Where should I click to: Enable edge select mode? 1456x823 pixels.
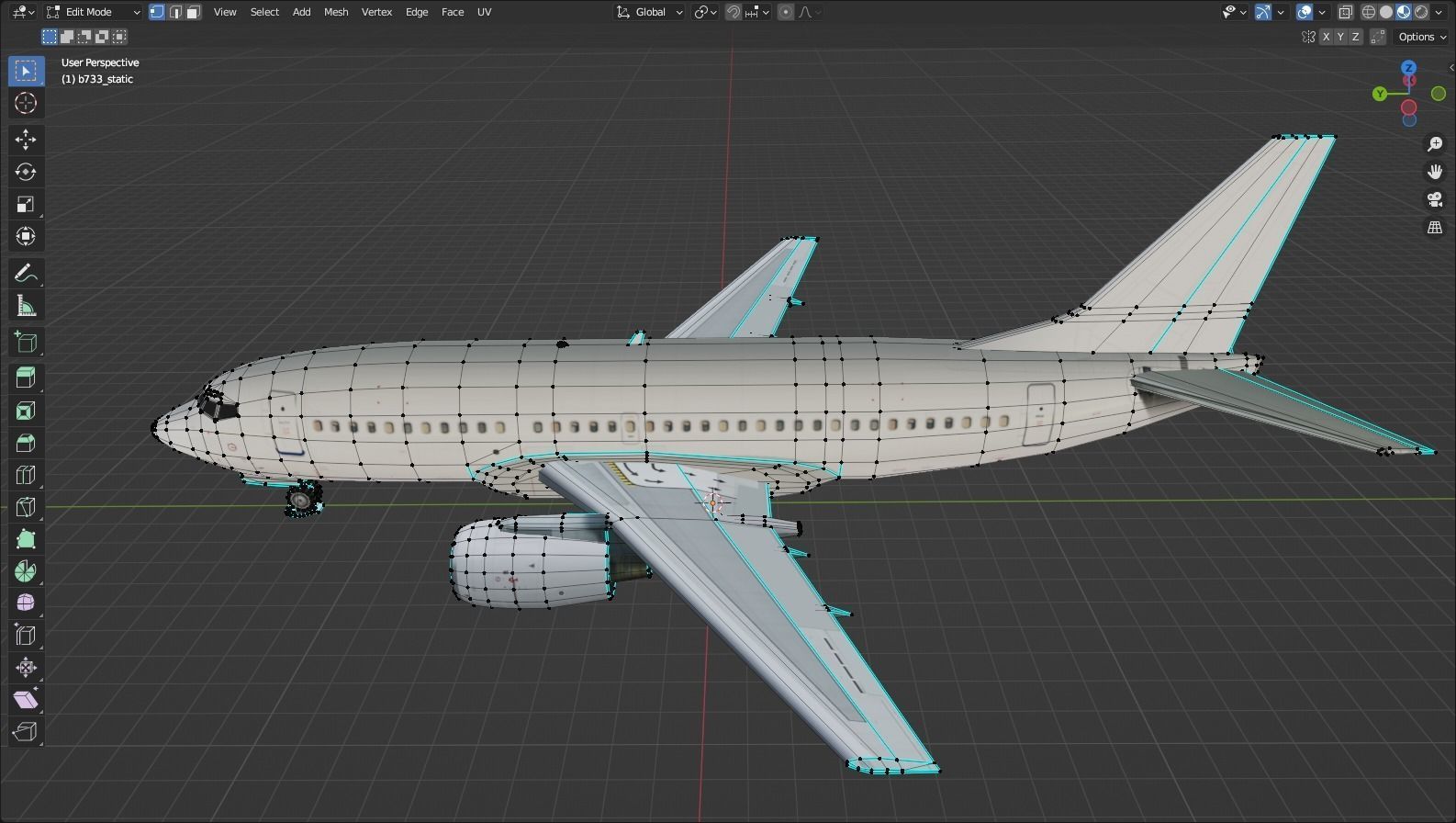(175, 12)
